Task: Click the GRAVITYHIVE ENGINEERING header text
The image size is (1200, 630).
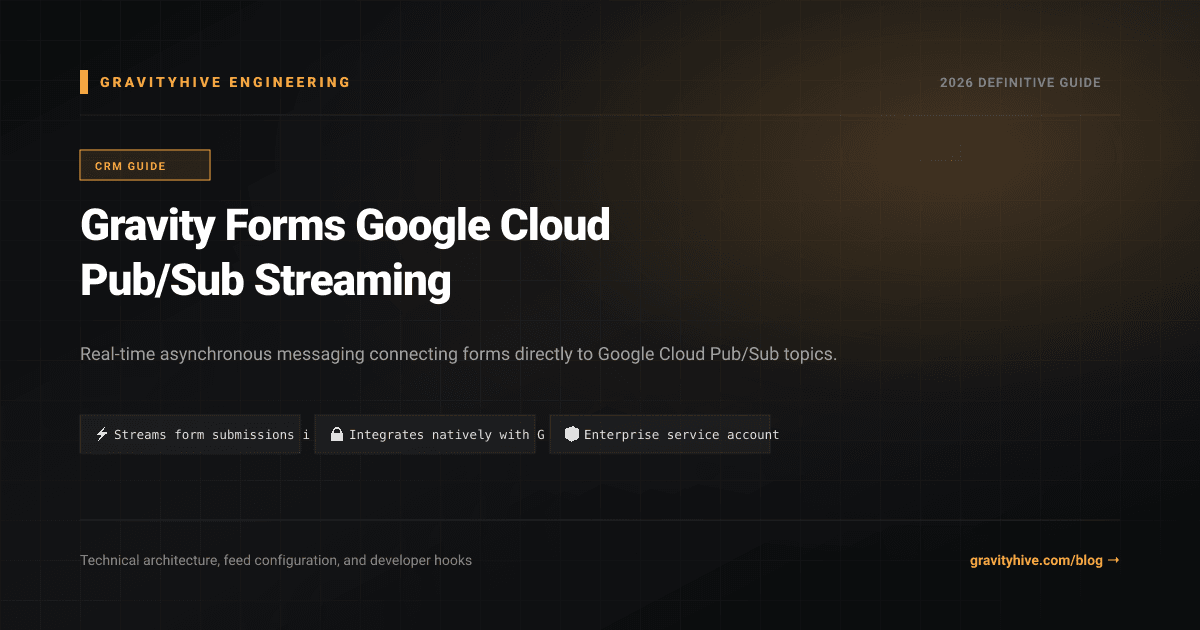Action: pyautogui.click(x=225, y=83)
